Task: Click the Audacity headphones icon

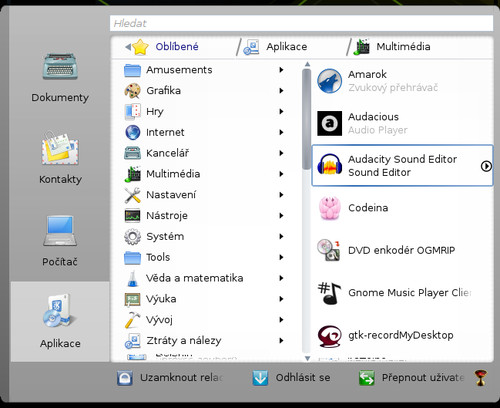Action: [329, 165]
